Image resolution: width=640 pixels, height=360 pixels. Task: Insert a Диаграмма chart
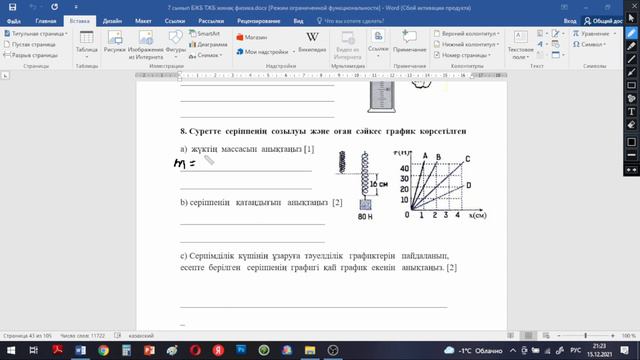[x=208, y=44]
